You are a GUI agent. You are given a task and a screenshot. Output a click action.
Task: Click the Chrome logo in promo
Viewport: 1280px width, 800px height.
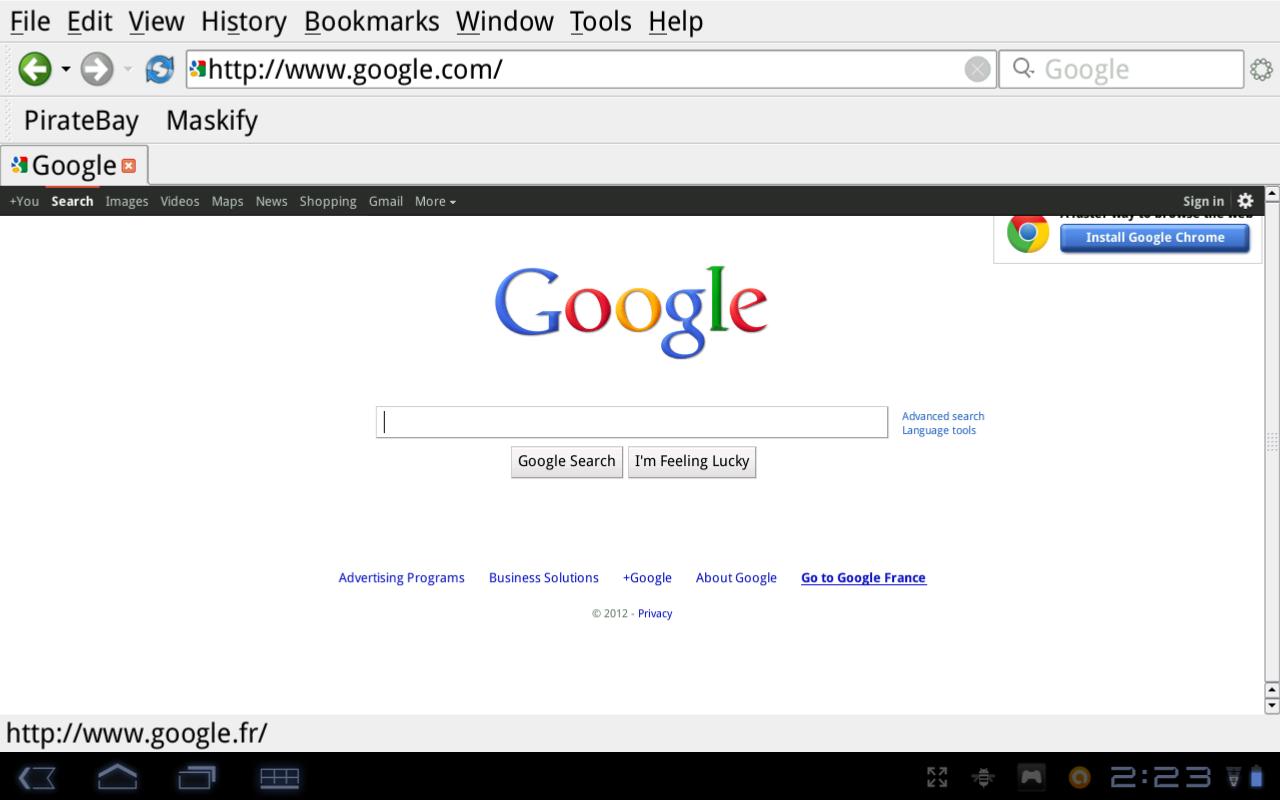[1027, 234]
